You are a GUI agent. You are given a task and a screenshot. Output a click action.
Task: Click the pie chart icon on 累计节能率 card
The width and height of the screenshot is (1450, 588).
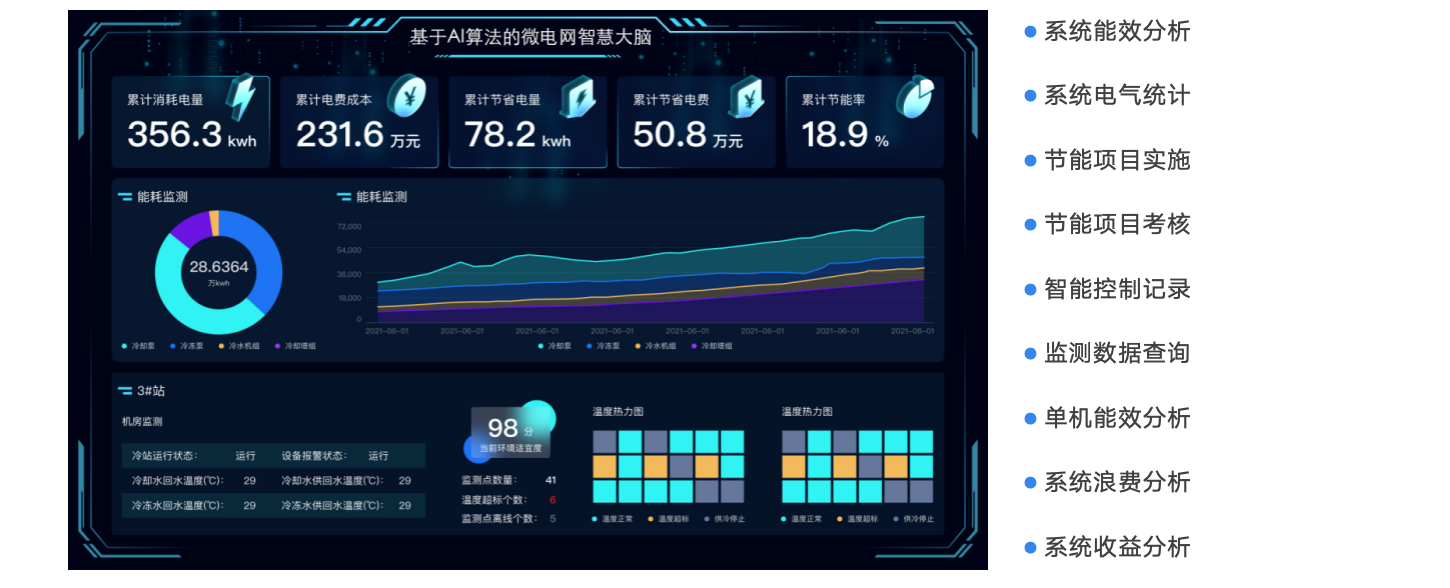click(914, 96)
